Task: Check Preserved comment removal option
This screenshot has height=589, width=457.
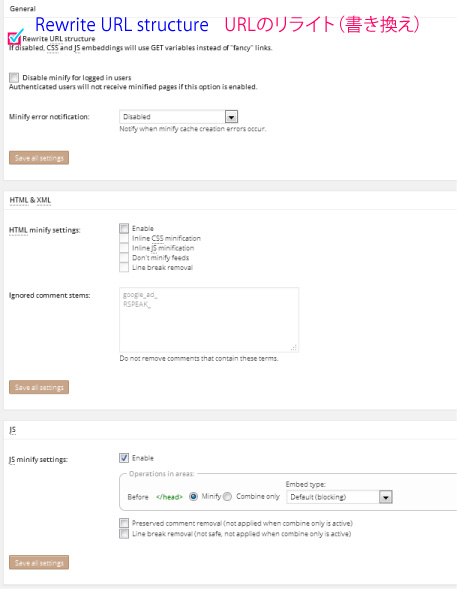Action: click(x=124, y=523)
